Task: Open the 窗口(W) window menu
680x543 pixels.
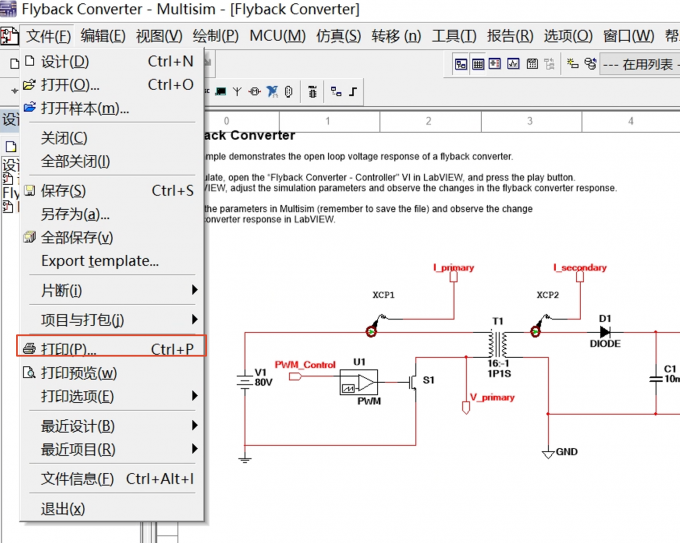Action: (628, 36)
